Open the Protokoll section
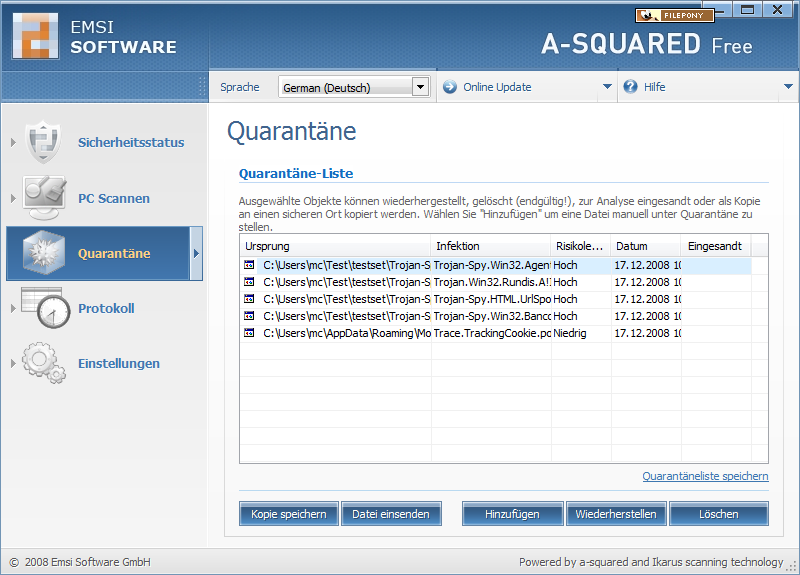This screenshot has height=575, width=800. 106,308
